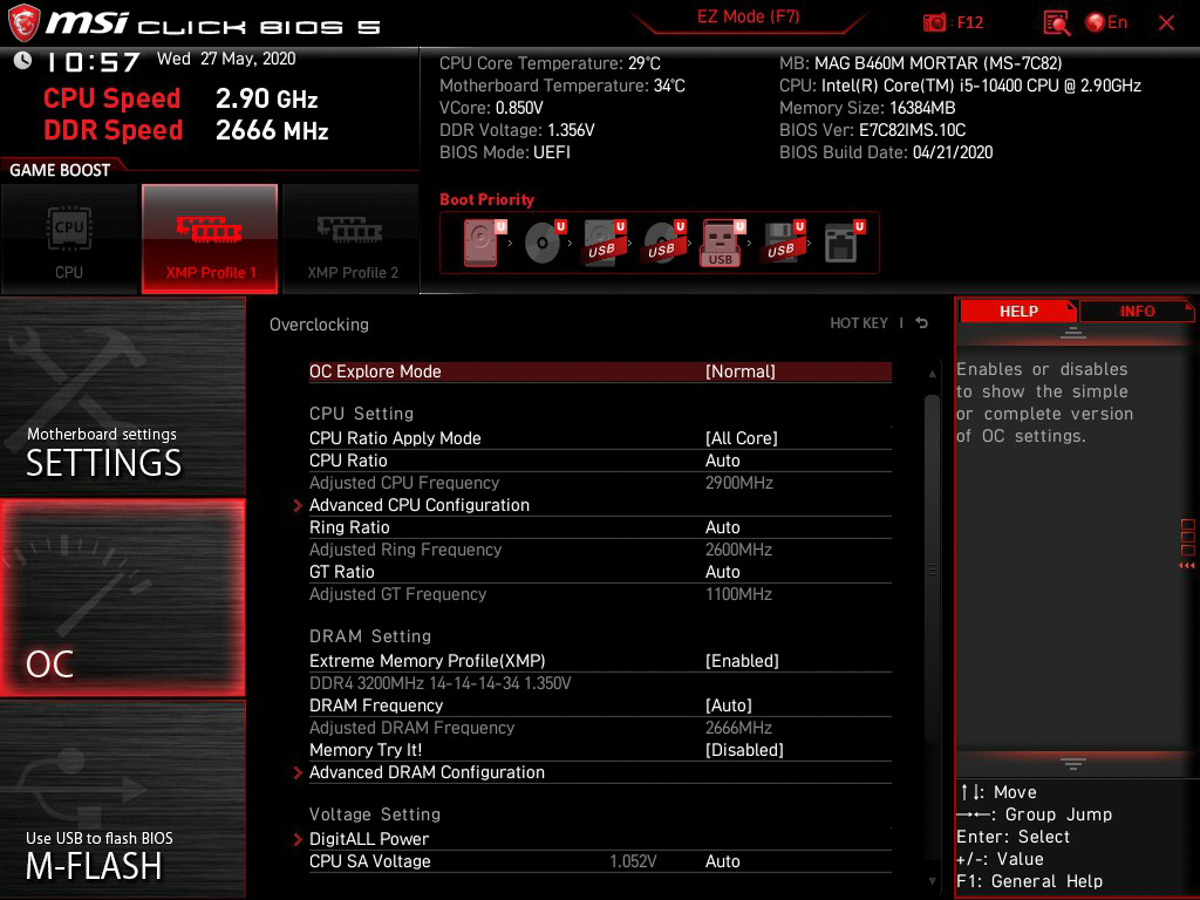The height and width of the screenshot is (900, 1200).
Task: Open M-FLASH to flash BIOS
Action: [x=122, y=798]
